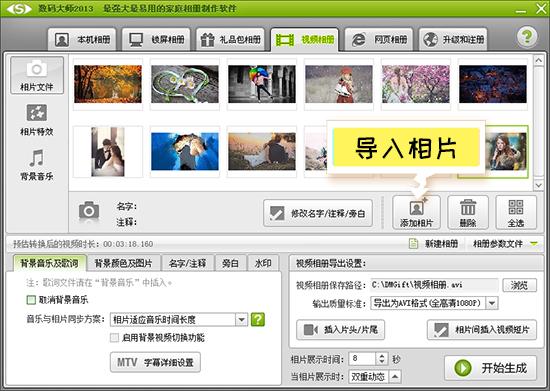Click the green help question mark icon
This screenshot has height=391, width=550.
pyautogui.click(x=527, y=36)
